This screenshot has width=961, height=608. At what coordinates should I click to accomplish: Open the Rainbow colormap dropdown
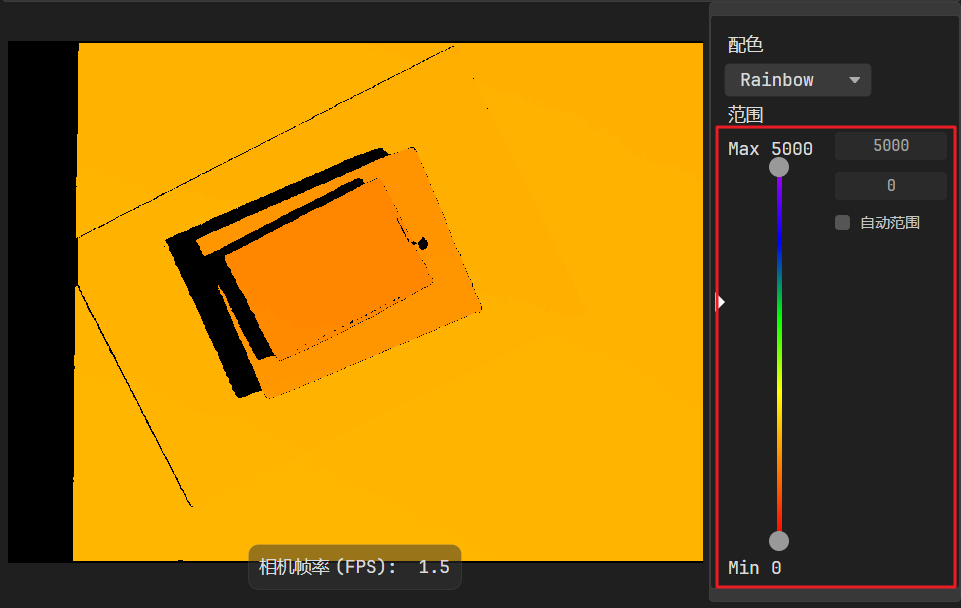pyautogui.click(x=797, y=80)
